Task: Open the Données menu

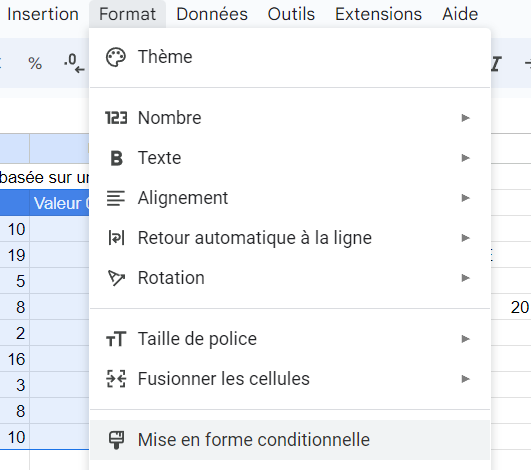Action: [x=212, y=14]
